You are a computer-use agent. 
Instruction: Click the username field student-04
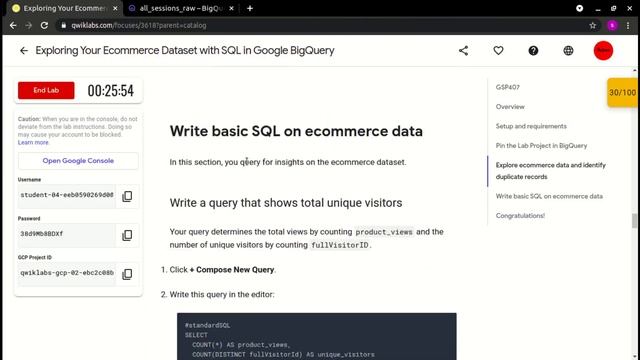(x=67, y=195)
